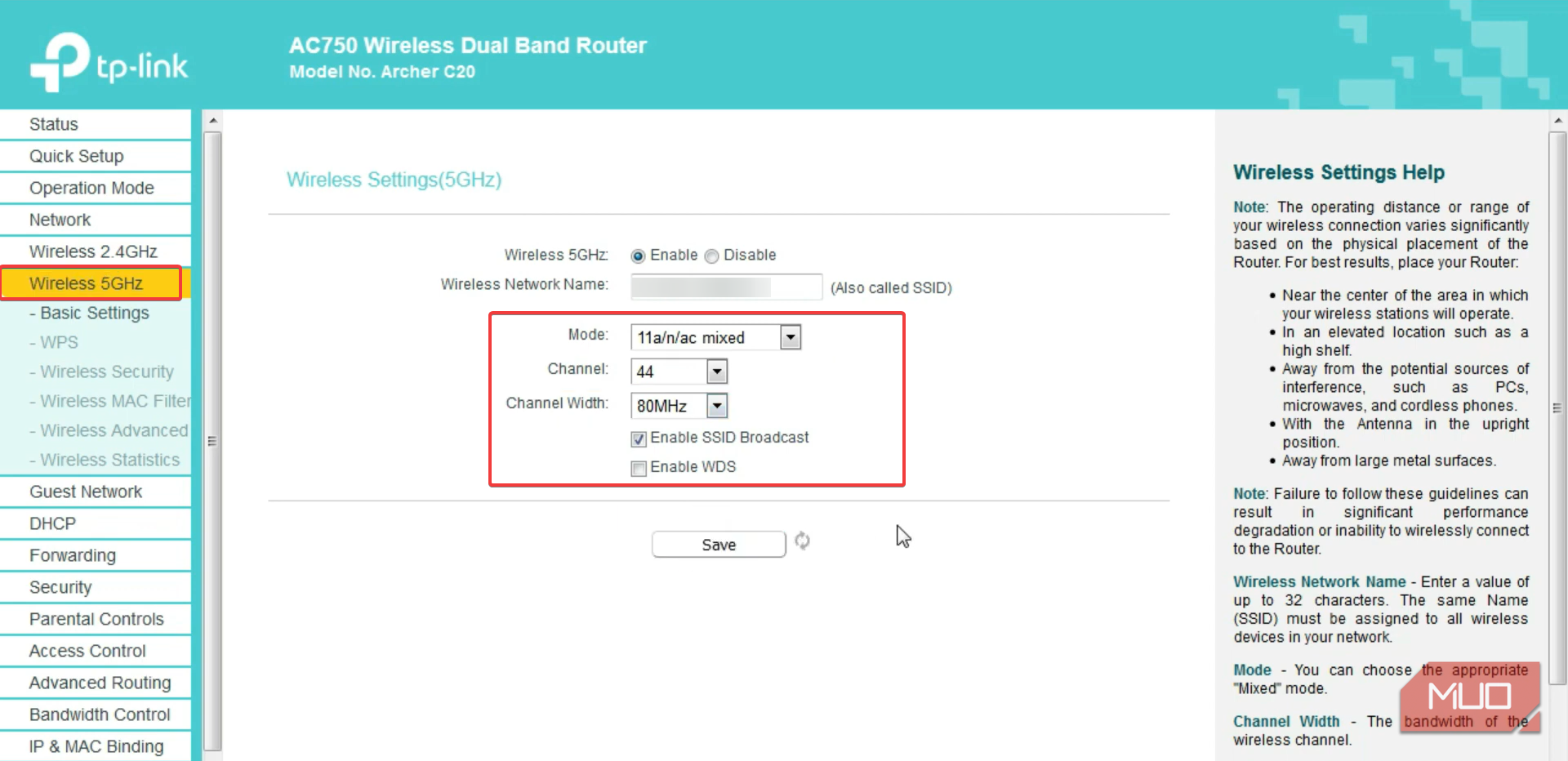This screenshot has height=761, width=1568.
Task: Click the sidebar scrollbar thumb
Action: tap(212, 441)
